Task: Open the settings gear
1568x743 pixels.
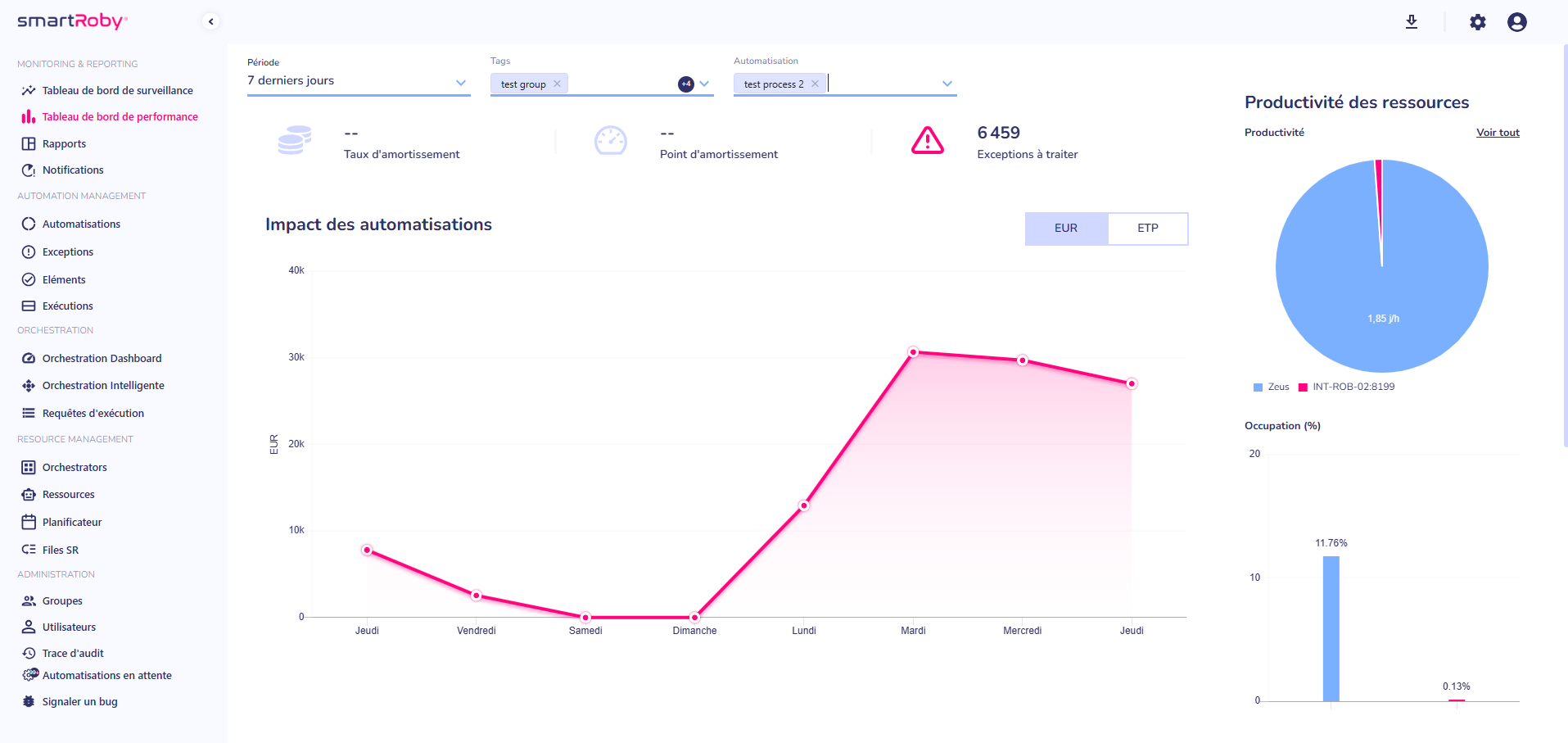Action: pos(1477,22)
